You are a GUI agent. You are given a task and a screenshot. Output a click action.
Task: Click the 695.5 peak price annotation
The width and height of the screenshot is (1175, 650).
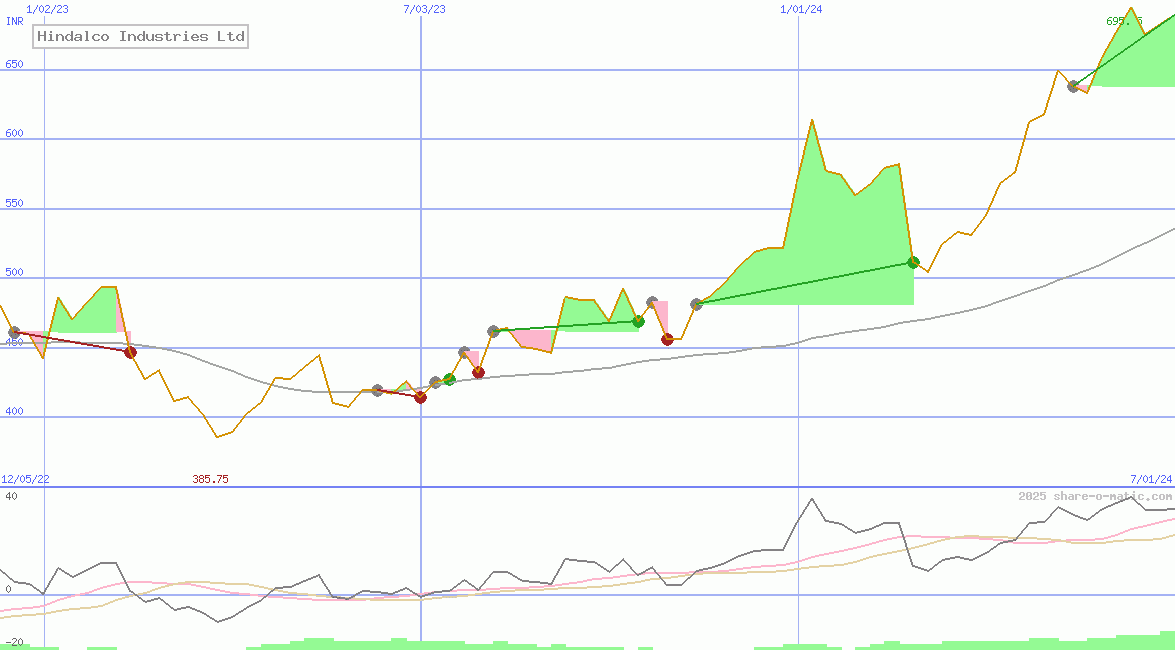tap(1123, 19)
